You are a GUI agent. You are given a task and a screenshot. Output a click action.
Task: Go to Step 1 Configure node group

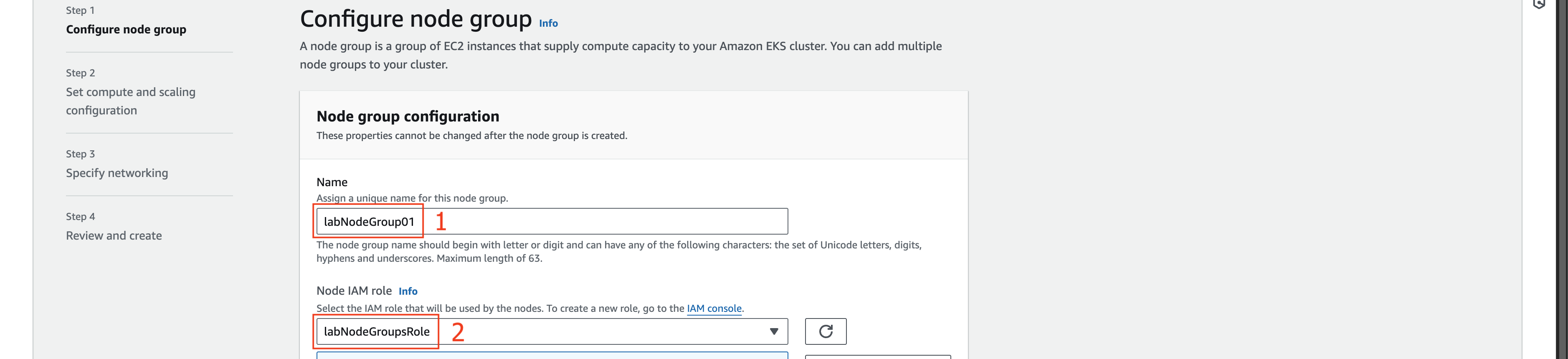tap(126, 29)
